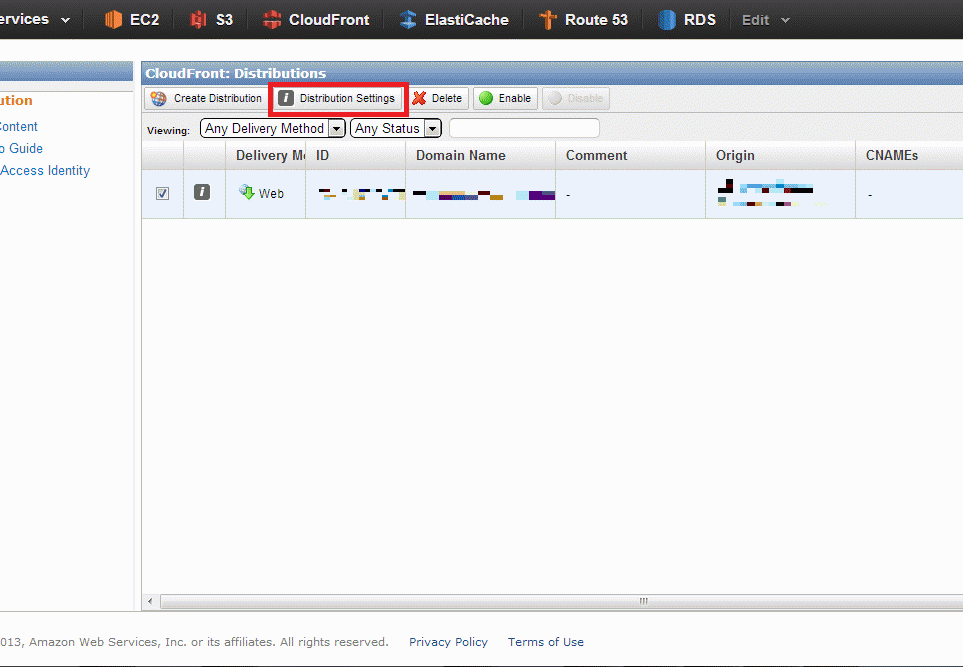The height and width of the screenshot is (667, 963).
Task: Click the grayed-out Disable button
Action: click(575, 98)
